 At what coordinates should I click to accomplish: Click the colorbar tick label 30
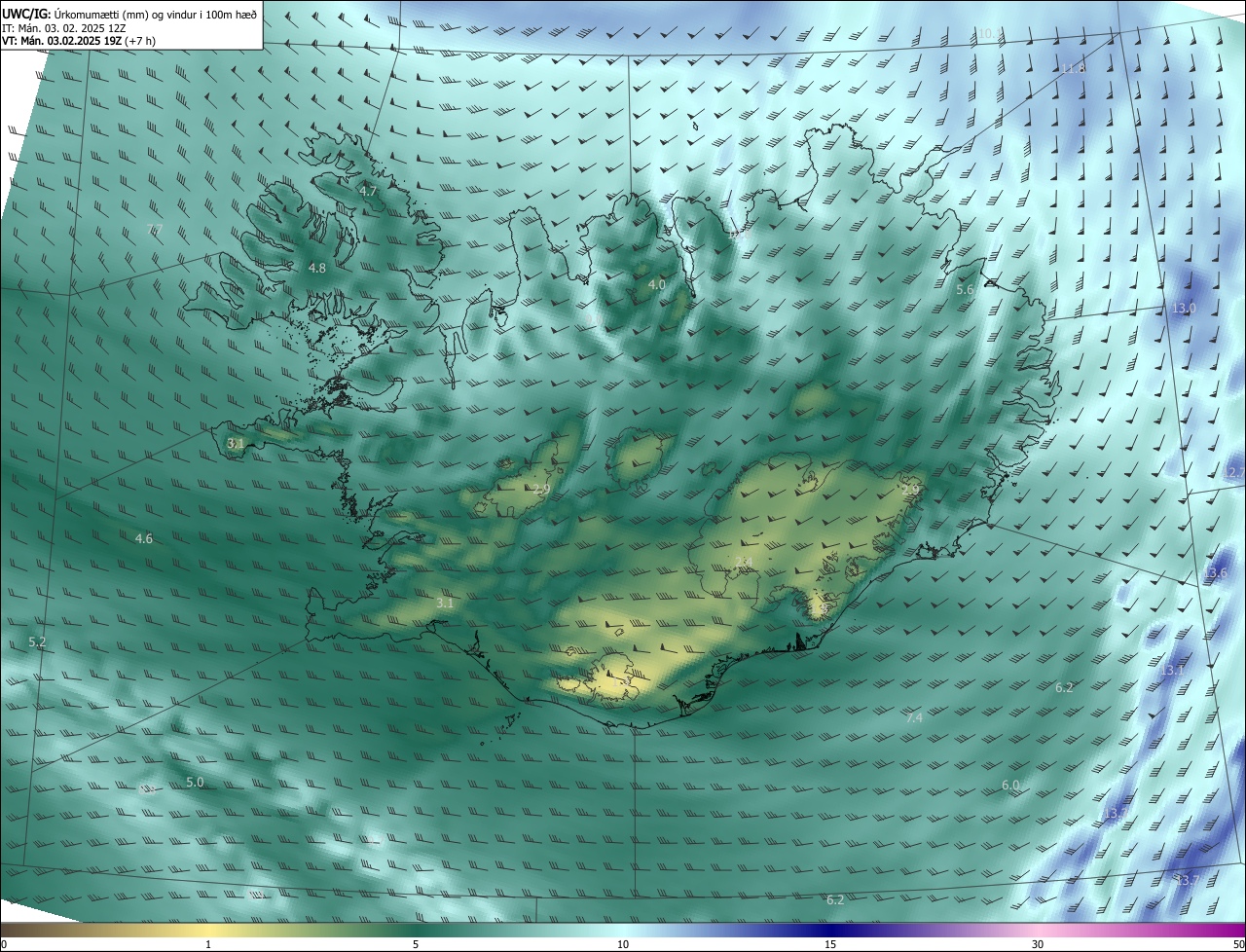point(1038,944)
